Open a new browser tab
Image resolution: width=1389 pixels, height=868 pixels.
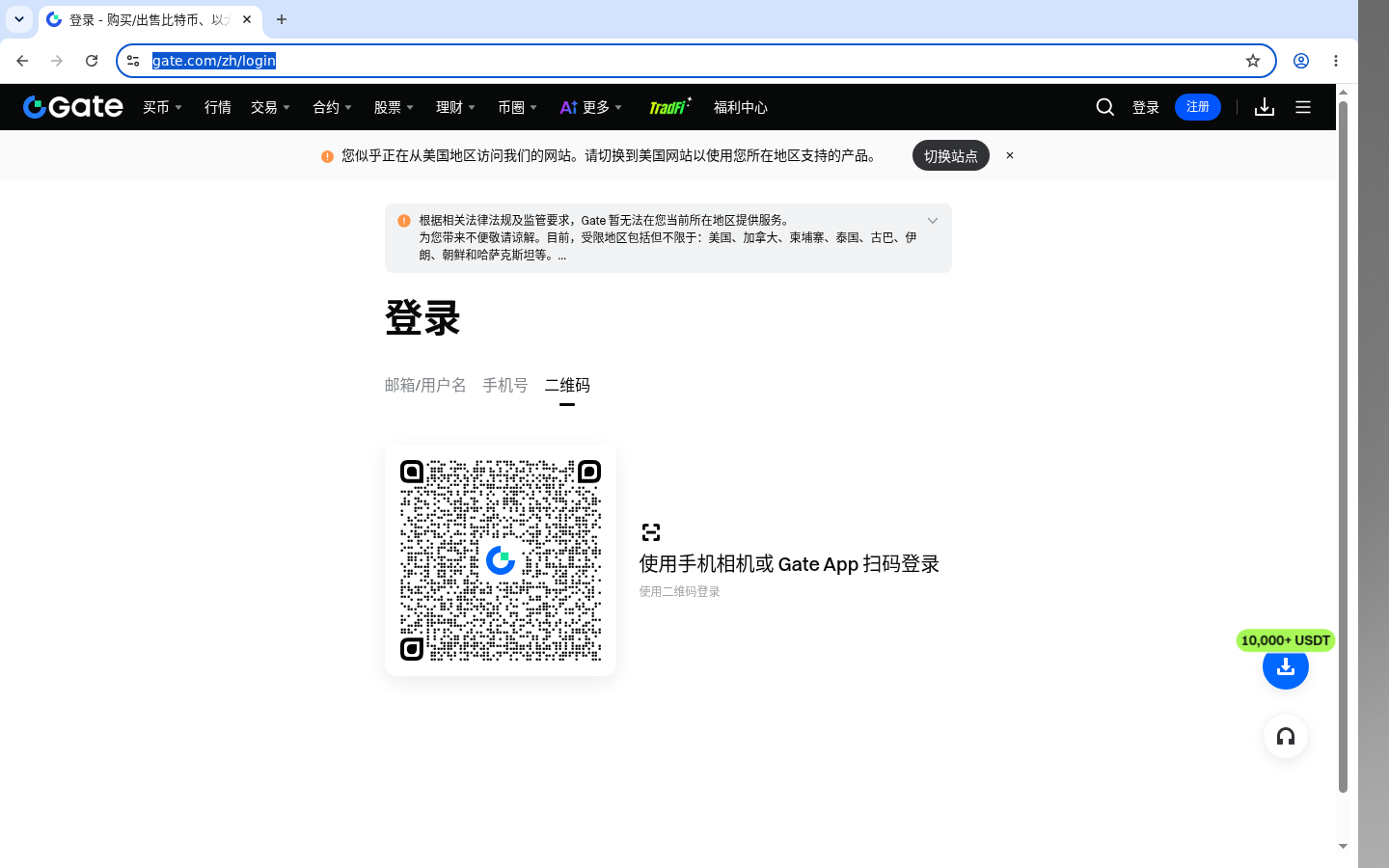282,19
